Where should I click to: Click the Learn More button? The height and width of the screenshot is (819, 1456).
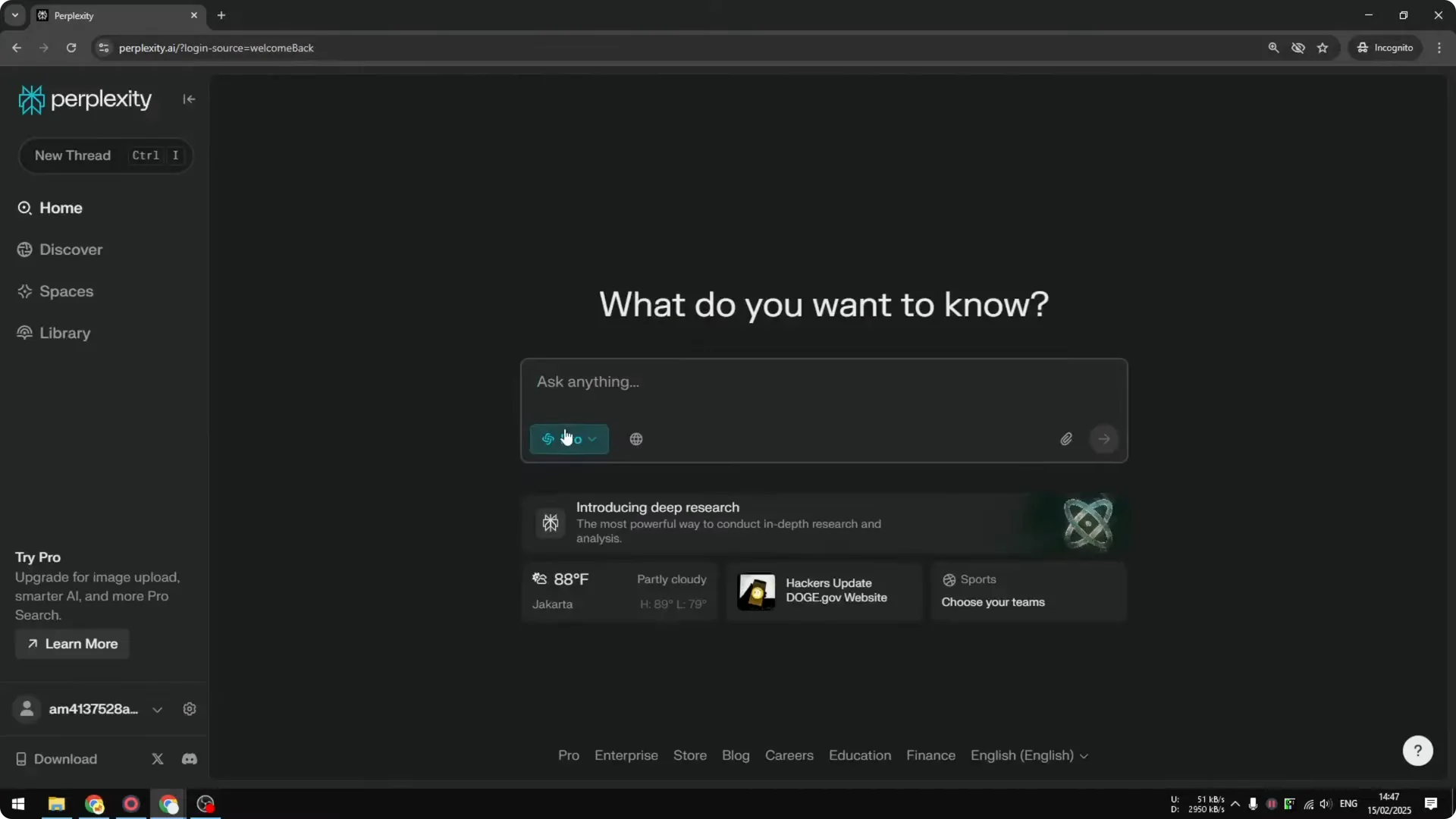[71, 644]
